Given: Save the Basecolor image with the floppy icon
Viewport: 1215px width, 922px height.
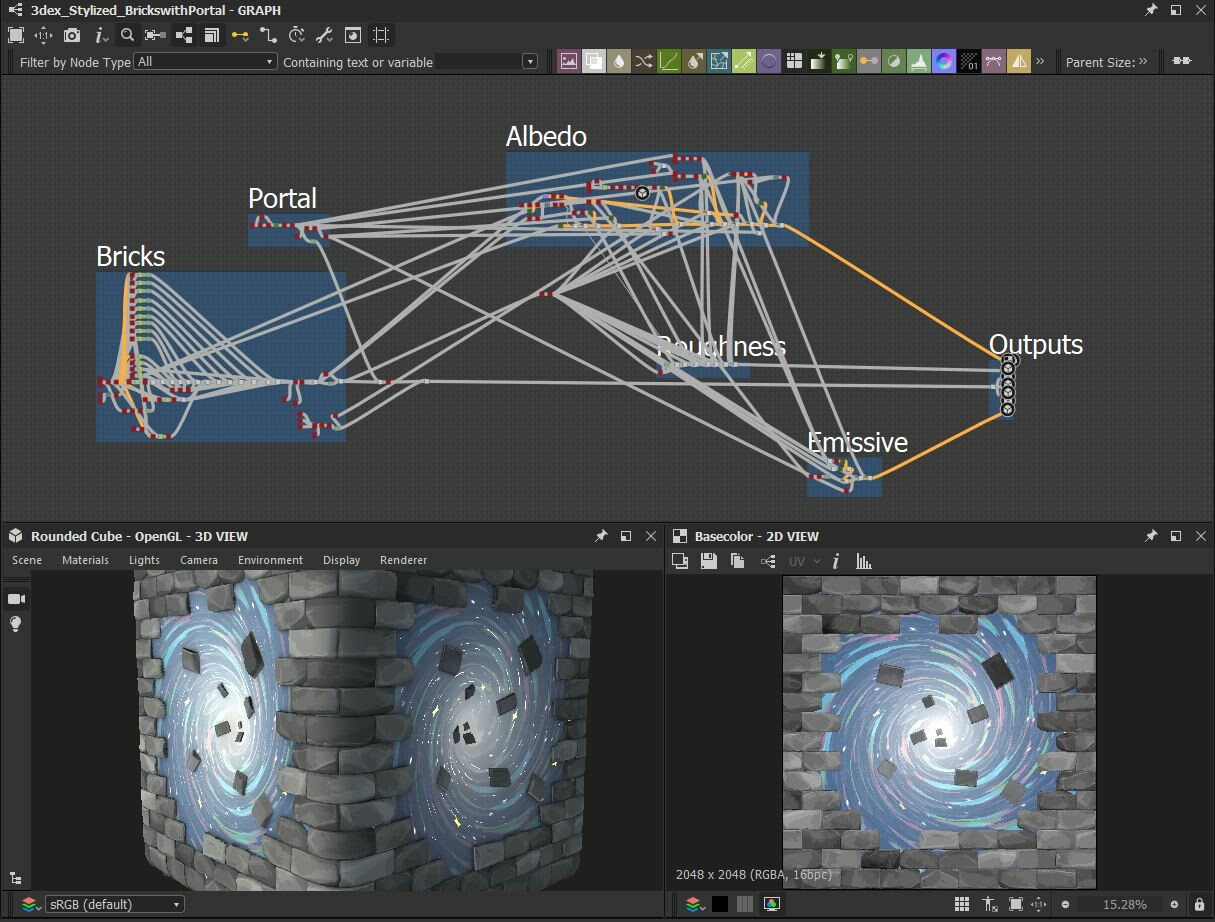Looking at the screenshot, I should pos(709,561).
